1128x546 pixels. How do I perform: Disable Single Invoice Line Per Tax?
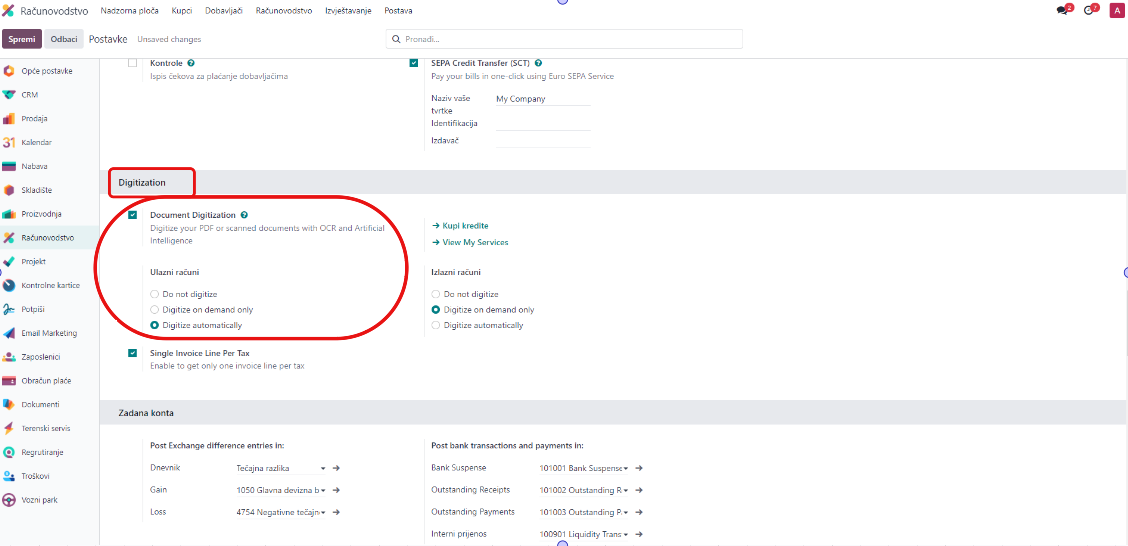(x=132, y=353)
